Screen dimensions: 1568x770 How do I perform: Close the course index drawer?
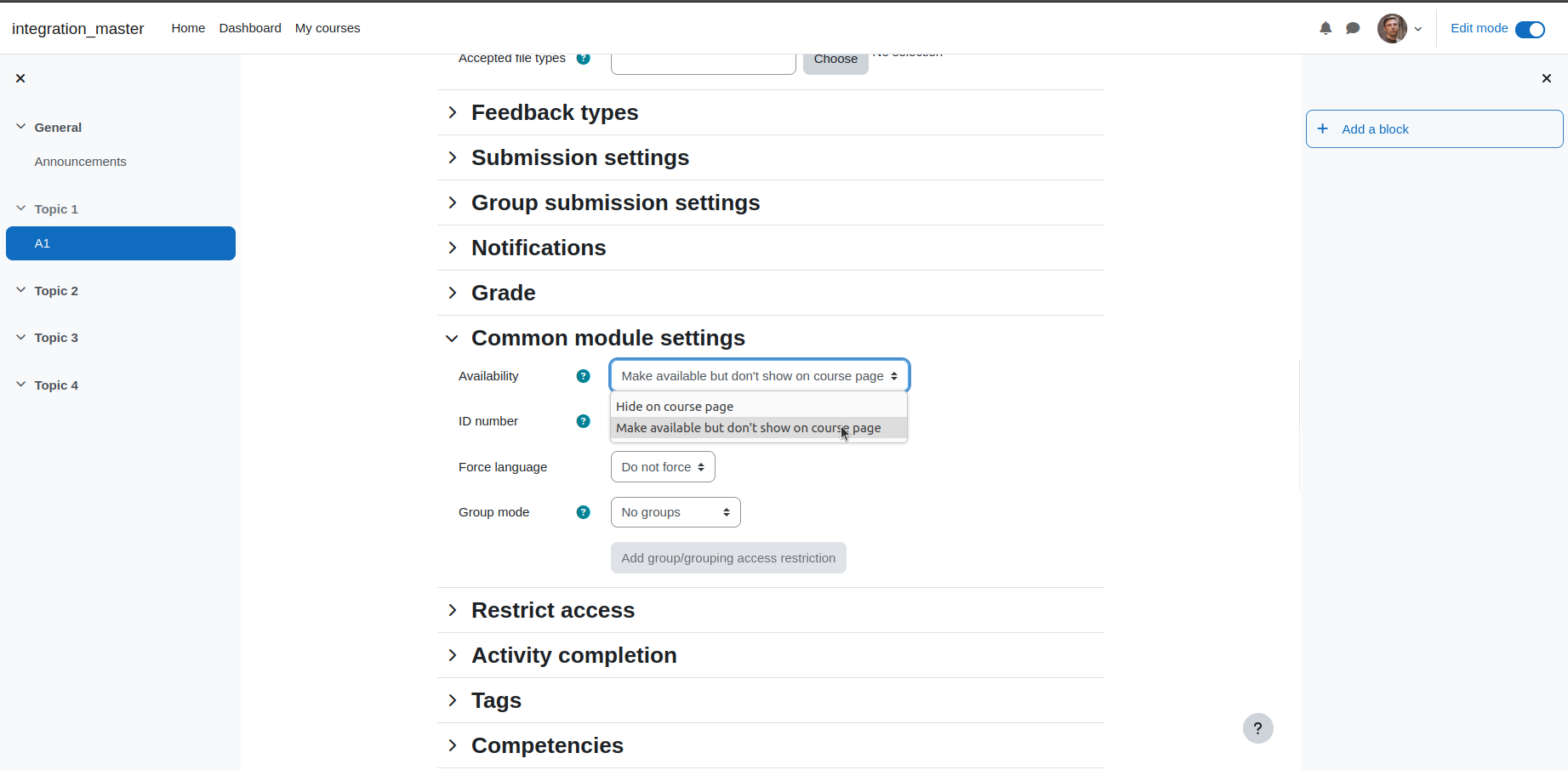pos(20,78)
